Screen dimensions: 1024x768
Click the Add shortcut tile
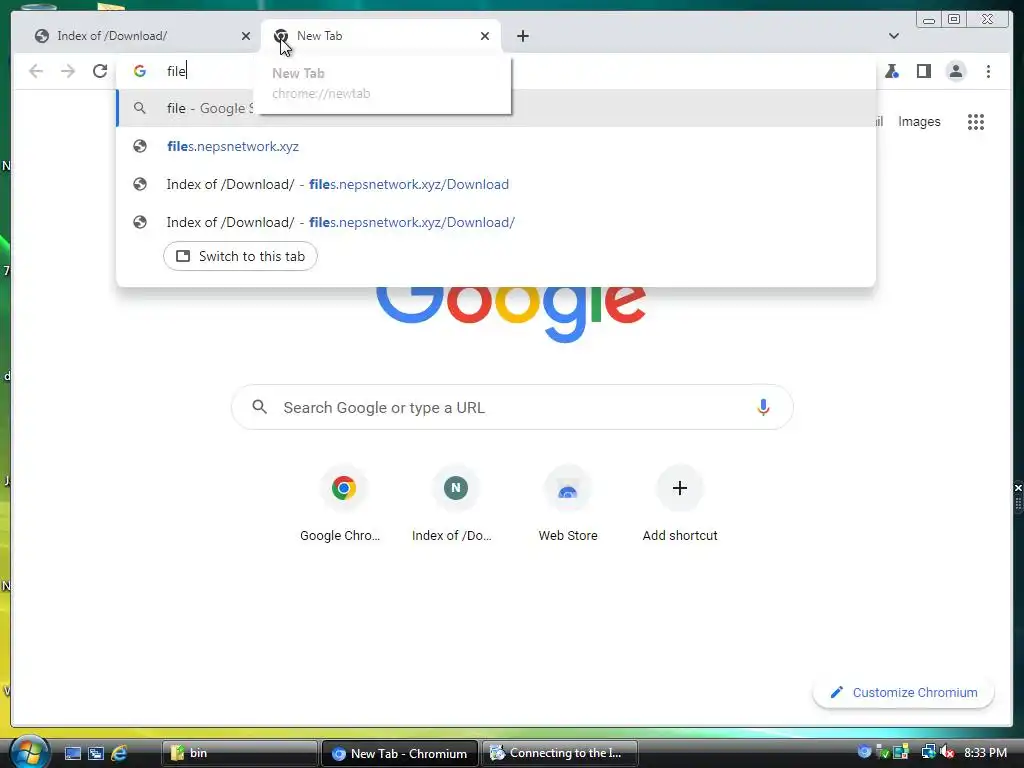tap(680, 504)
